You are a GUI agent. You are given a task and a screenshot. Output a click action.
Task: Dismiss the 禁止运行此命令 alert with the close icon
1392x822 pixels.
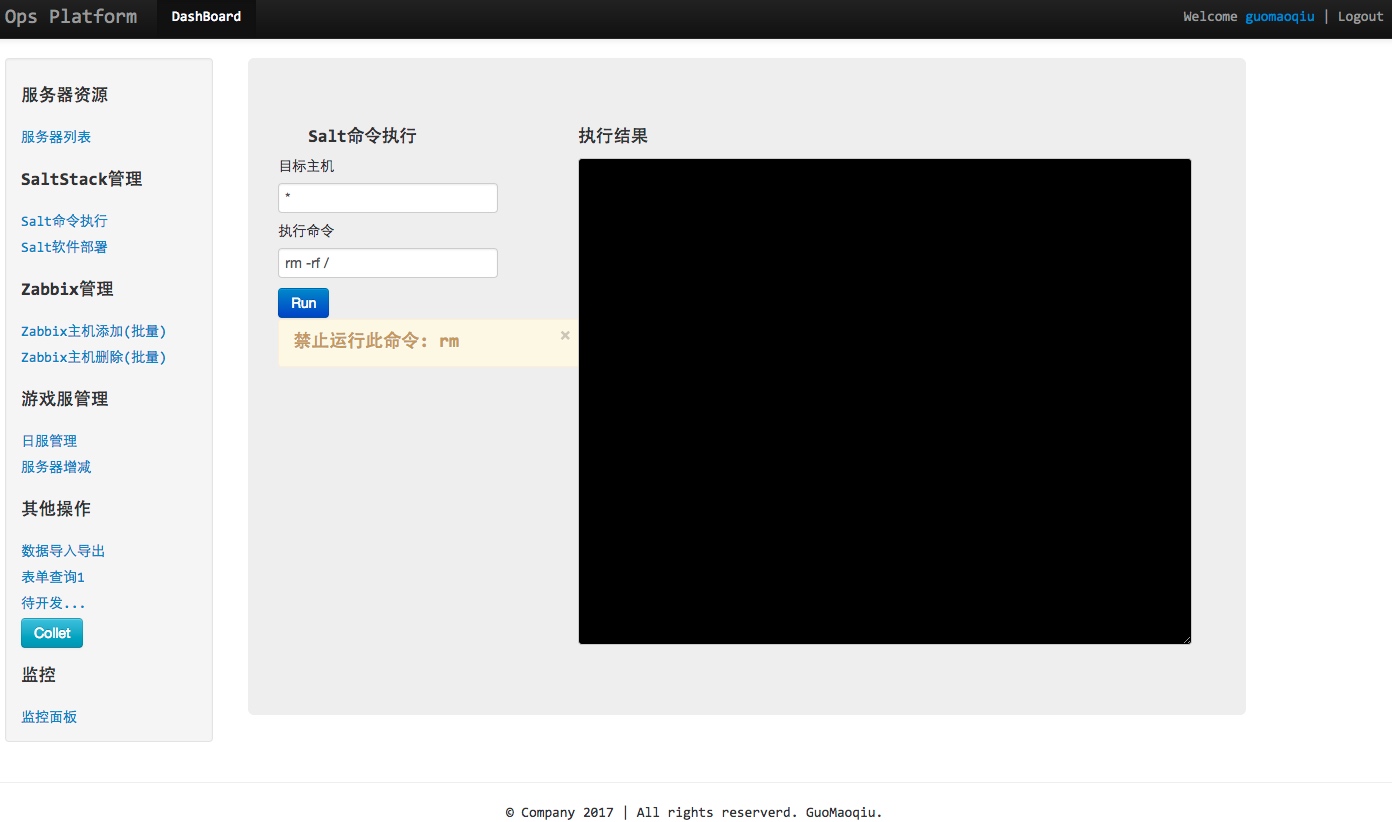tap(565, 336)
